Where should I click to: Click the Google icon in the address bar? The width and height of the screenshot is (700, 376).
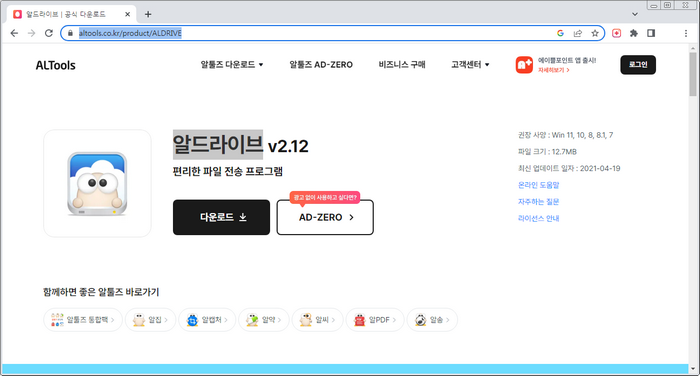pyautogui.click(x=560, y=33)
